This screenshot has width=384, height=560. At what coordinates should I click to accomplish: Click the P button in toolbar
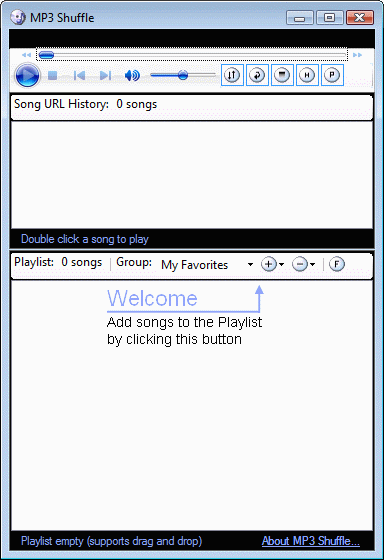[x=332, y=75]
